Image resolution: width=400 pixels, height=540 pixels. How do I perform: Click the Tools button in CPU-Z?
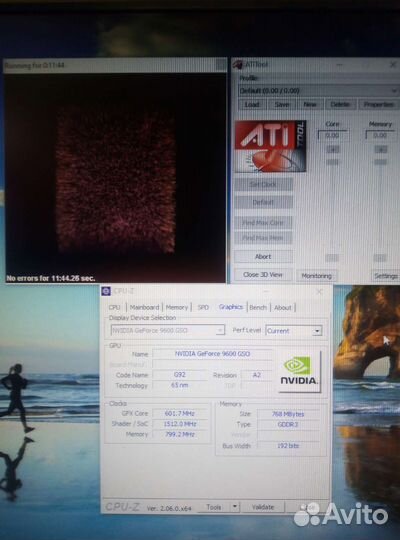(x=214, y=507)
